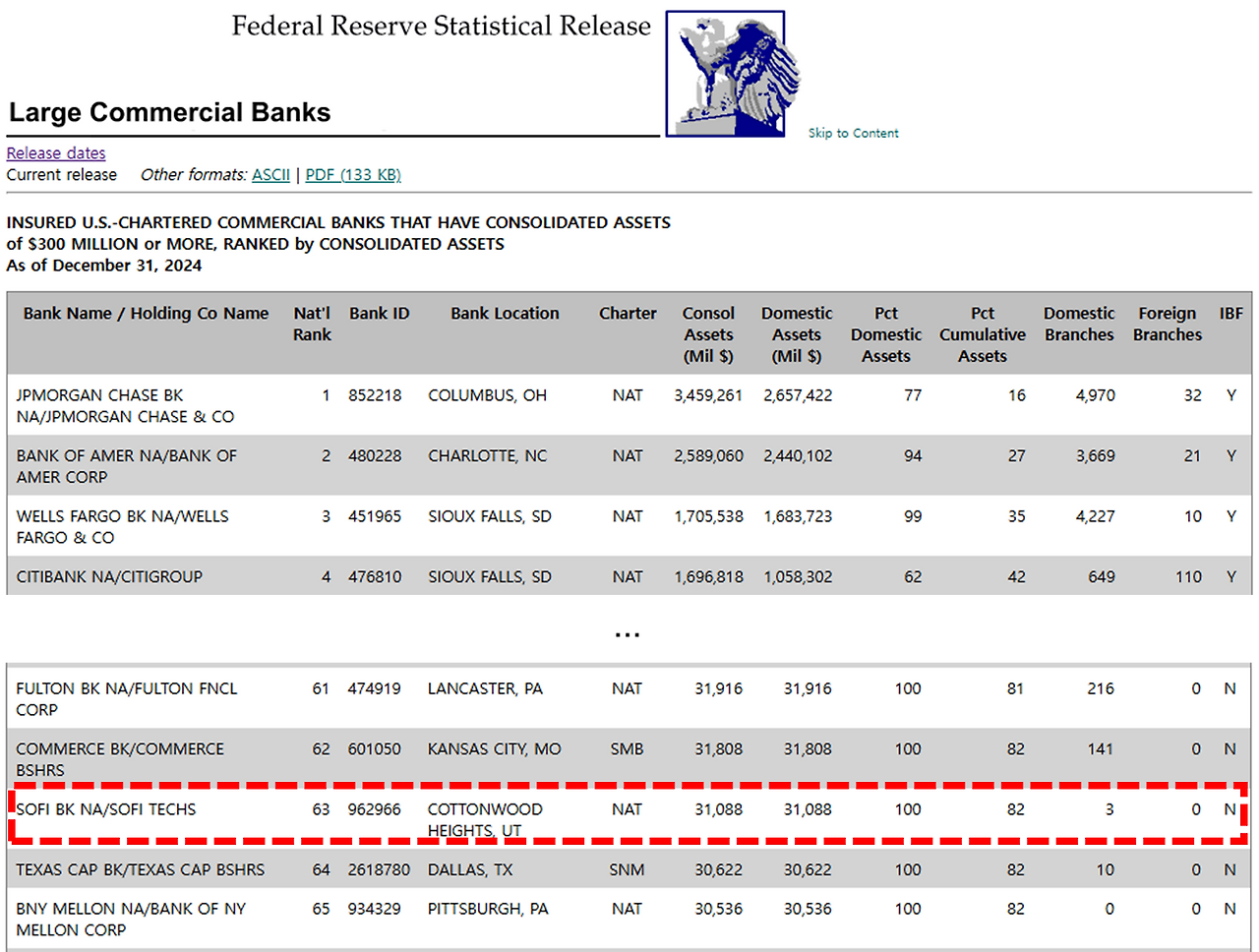Select TEXAS CAP BK/TEXAS CAP BSHRS name
The height and width of the screenshot is (952, 1259).
pos(141,869)
